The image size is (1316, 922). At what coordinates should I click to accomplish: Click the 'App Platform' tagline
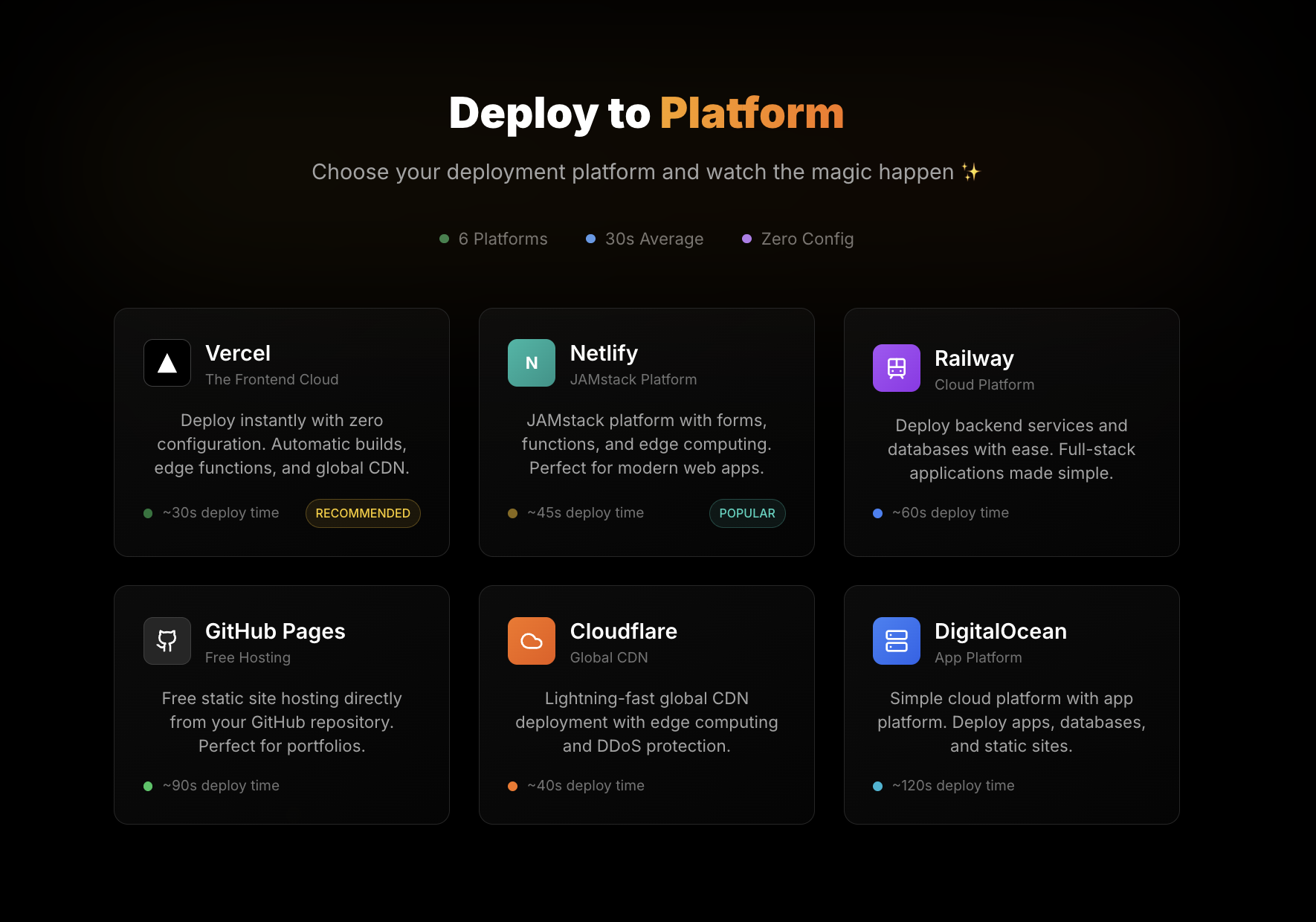click(978, 657)
